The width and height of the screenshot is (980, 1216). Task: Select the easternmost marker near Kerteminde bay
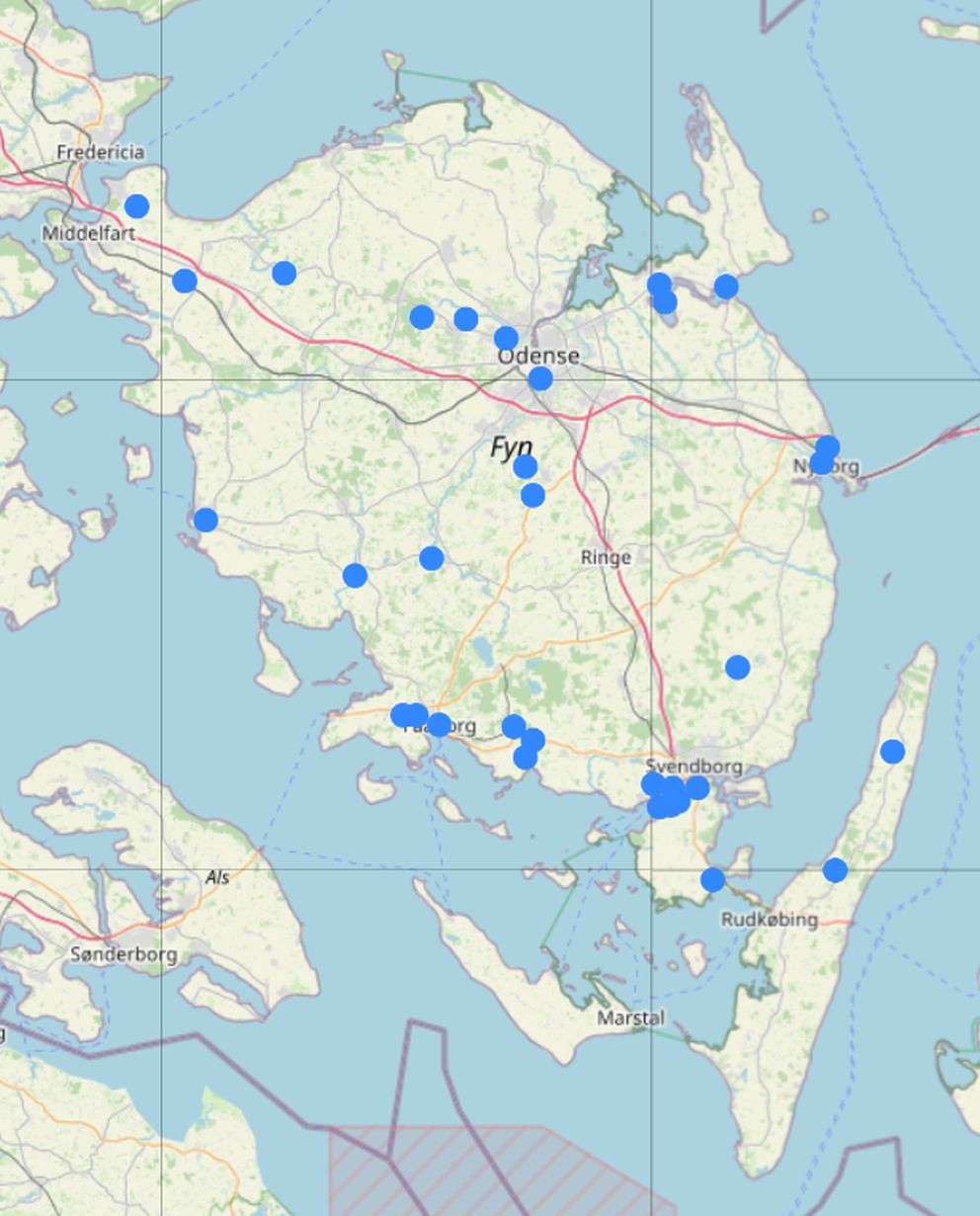726,286
